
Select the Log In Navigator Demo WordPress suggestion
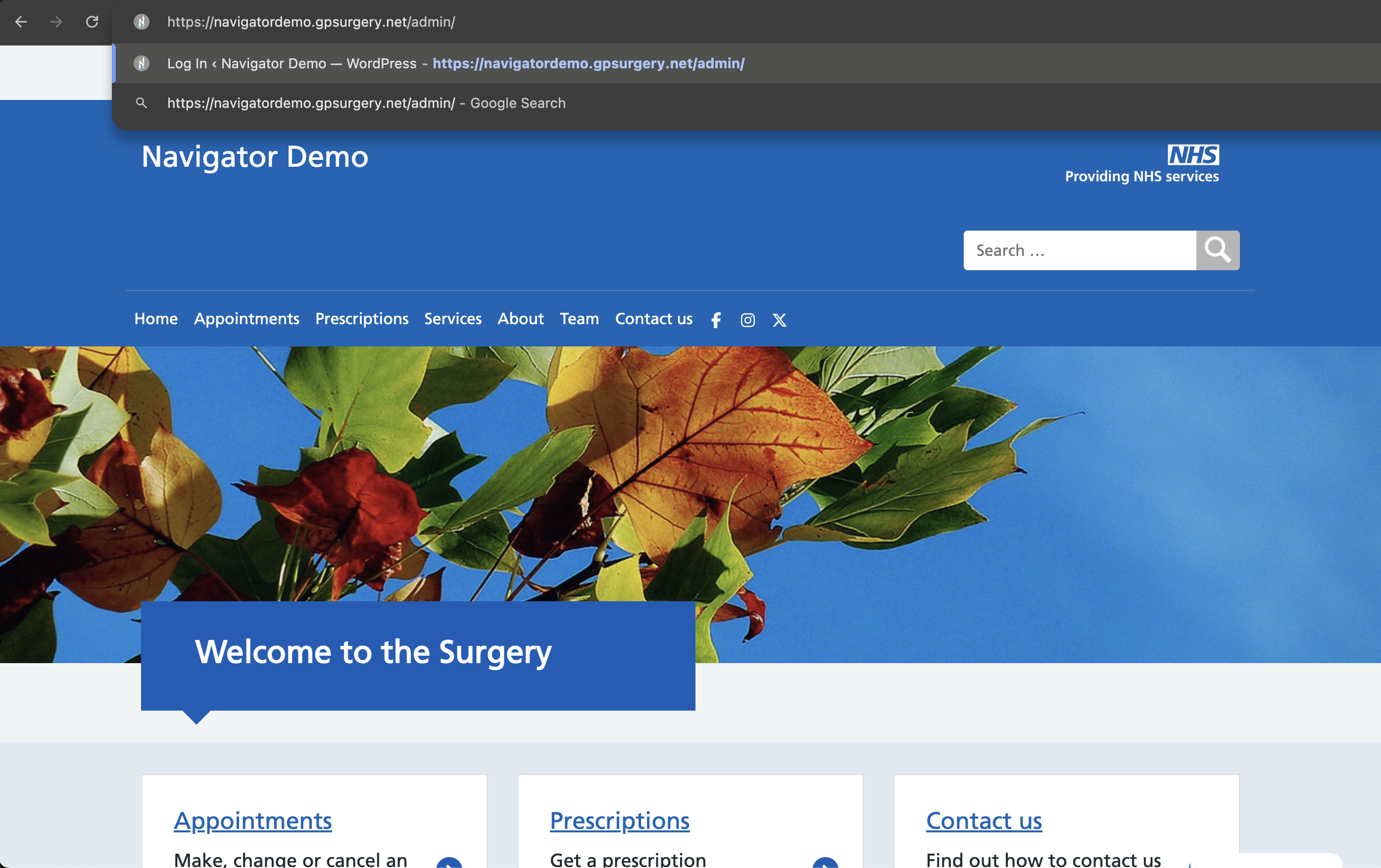745,63
